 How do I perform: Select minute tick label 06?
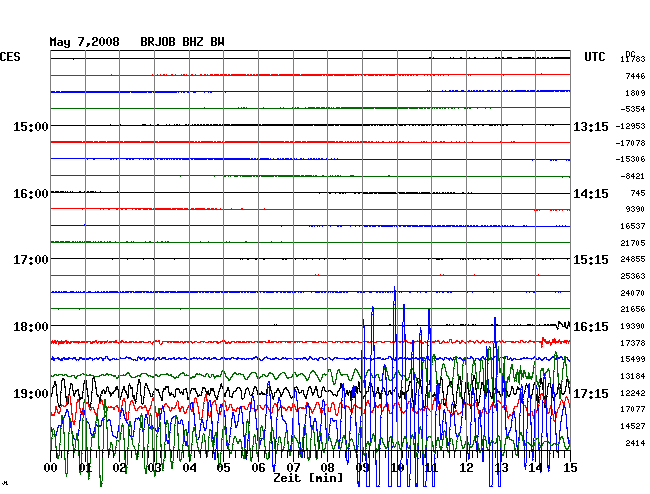(x=258, y=468)
